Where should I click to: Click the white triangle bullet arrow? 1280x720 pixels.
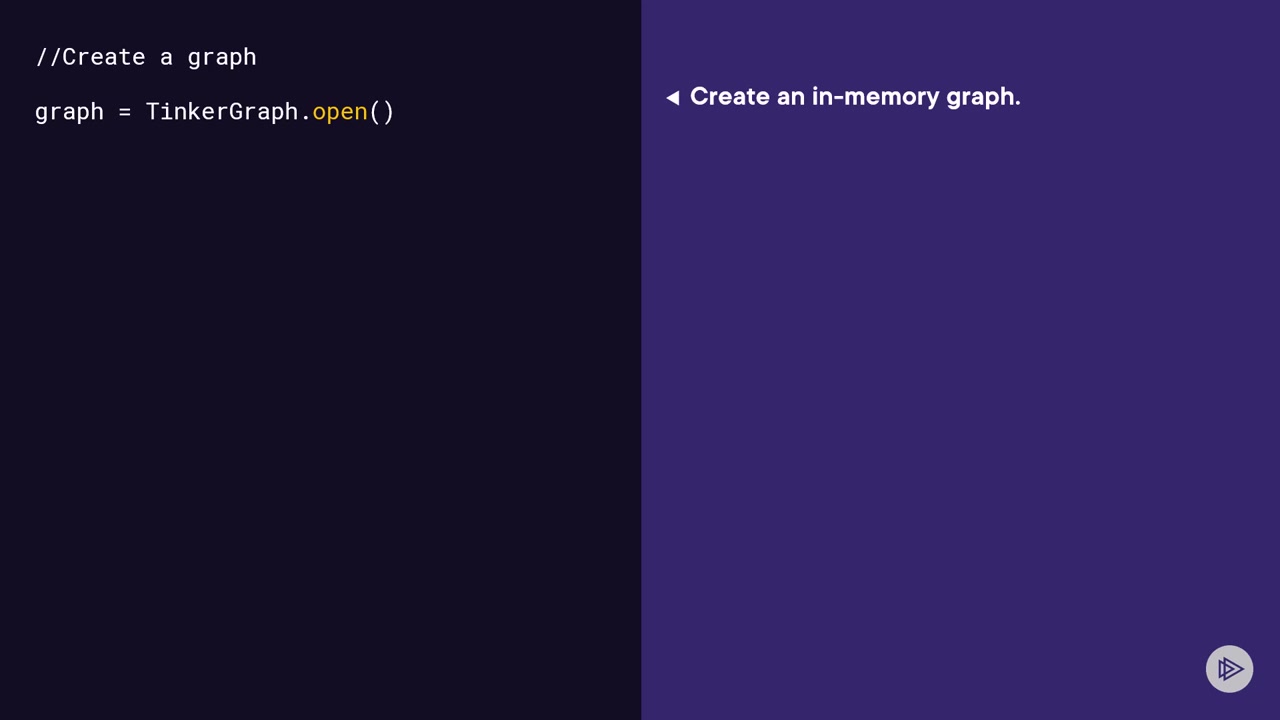pyautogui.click(x=672, y=97)
